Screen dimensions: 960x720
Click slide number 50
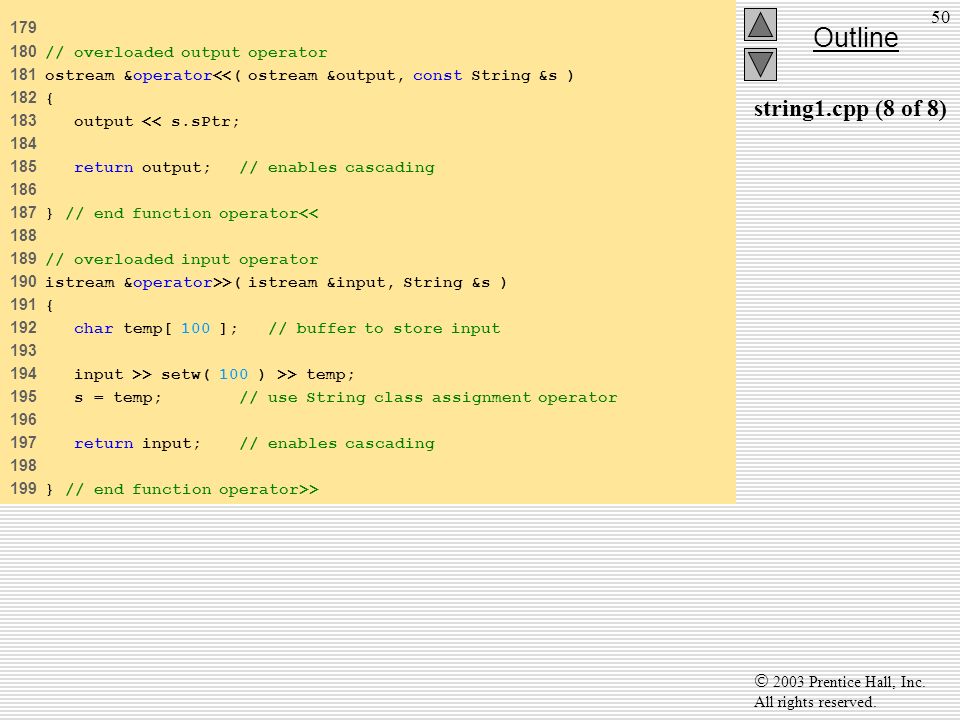tap(940, 17)
